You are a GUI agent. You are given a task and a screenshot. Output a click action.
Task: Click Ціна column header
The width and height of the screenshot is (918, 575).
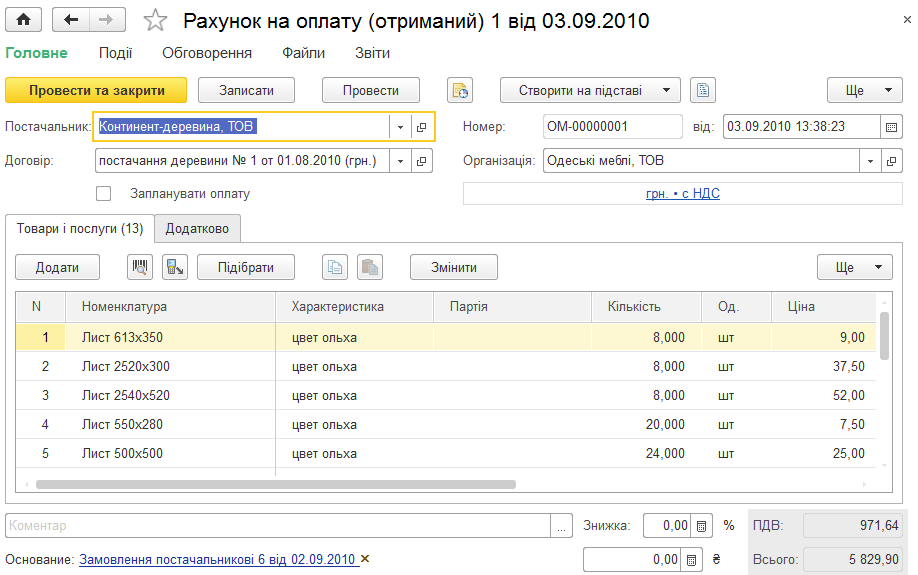(x=823, y=307)
